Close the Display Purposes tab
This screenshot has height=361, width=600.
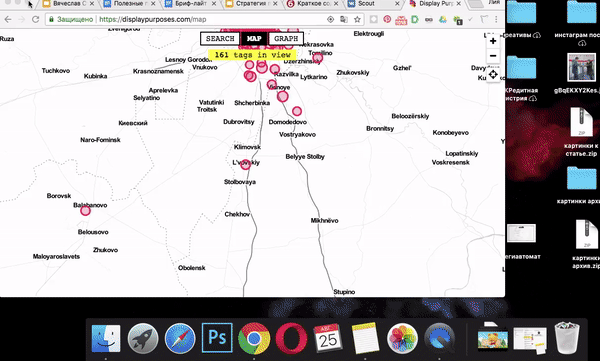pyautogui.click(x=458, y=3)
